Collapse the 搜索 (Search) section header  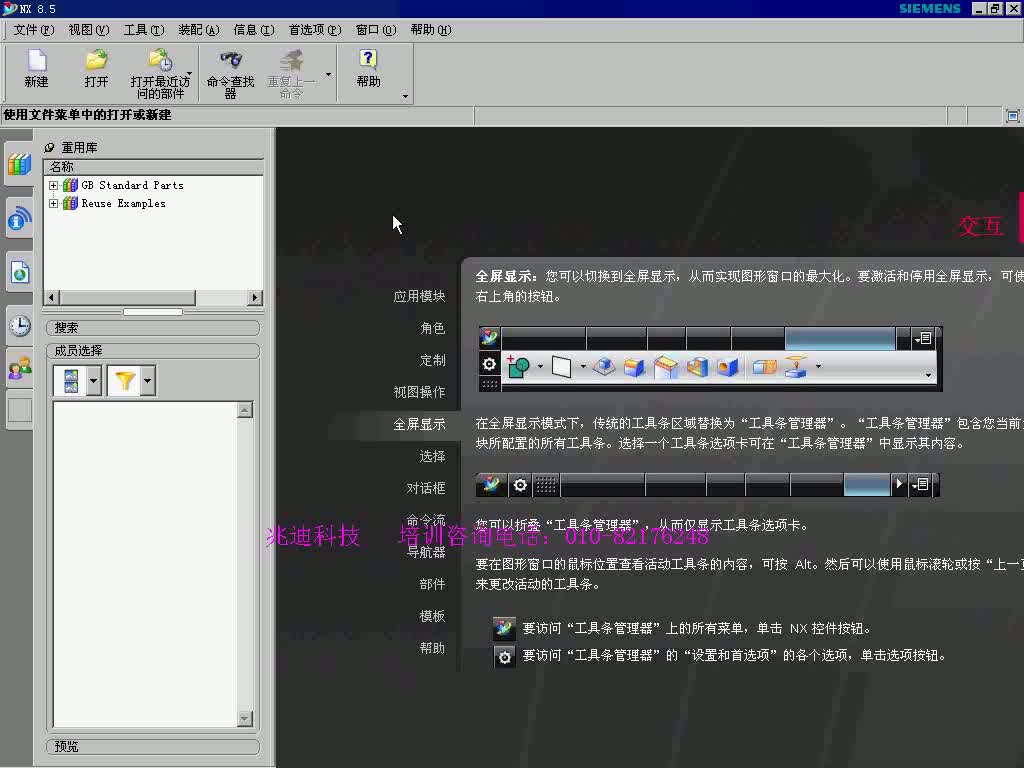(153, 328)
